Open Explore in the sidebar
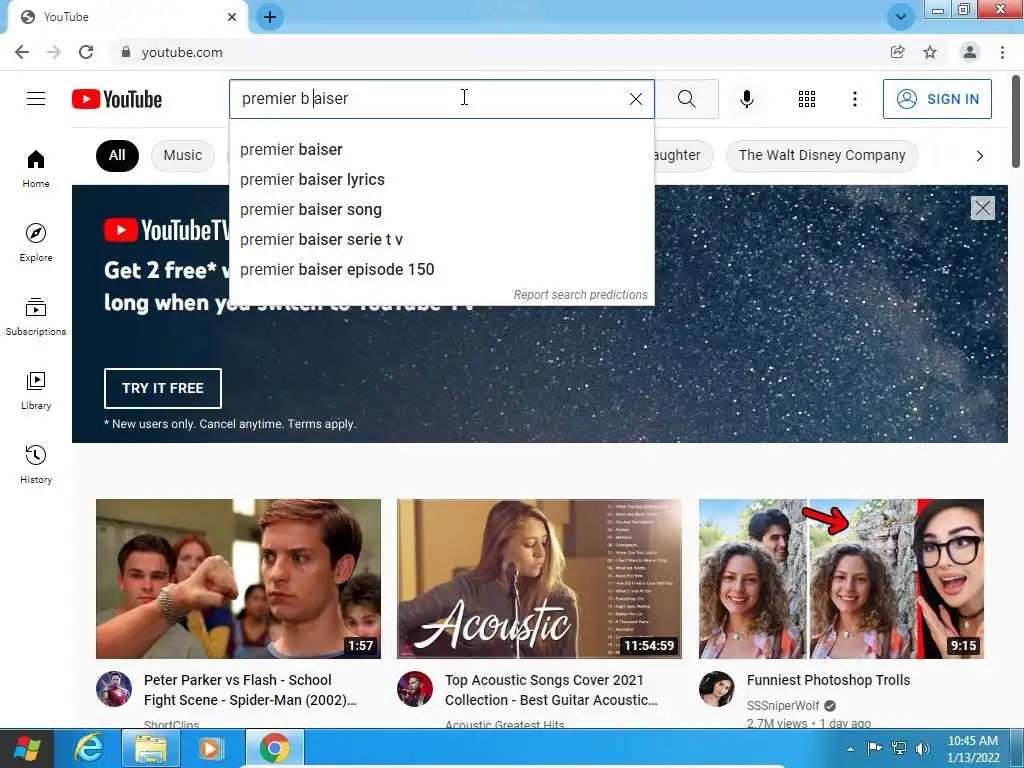Viewport: 1024px width, 768px height. pos(36,242)
